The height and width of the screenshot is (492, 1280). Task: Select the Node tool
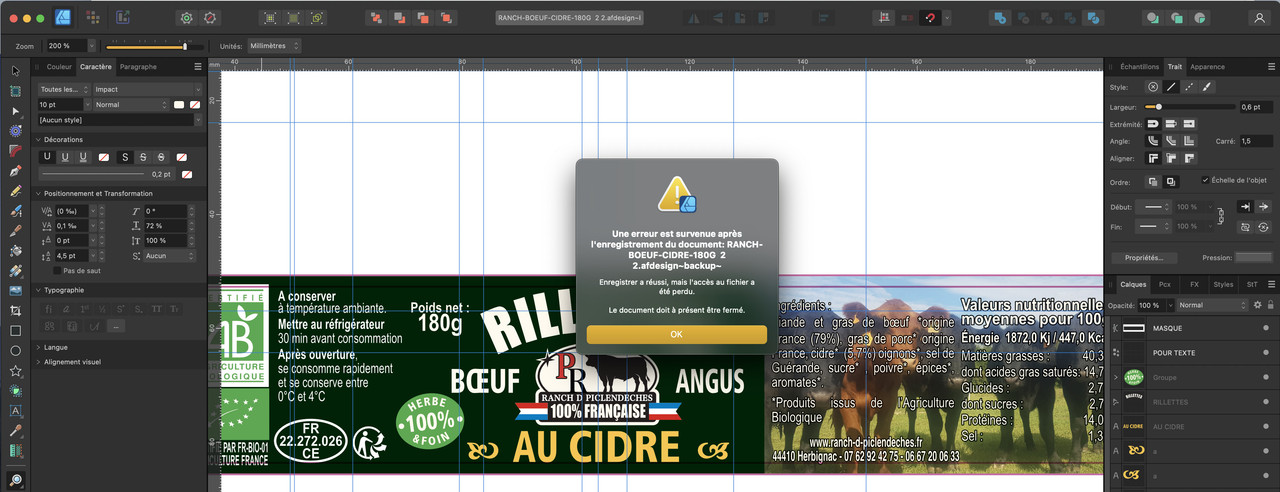coord(15,111)
